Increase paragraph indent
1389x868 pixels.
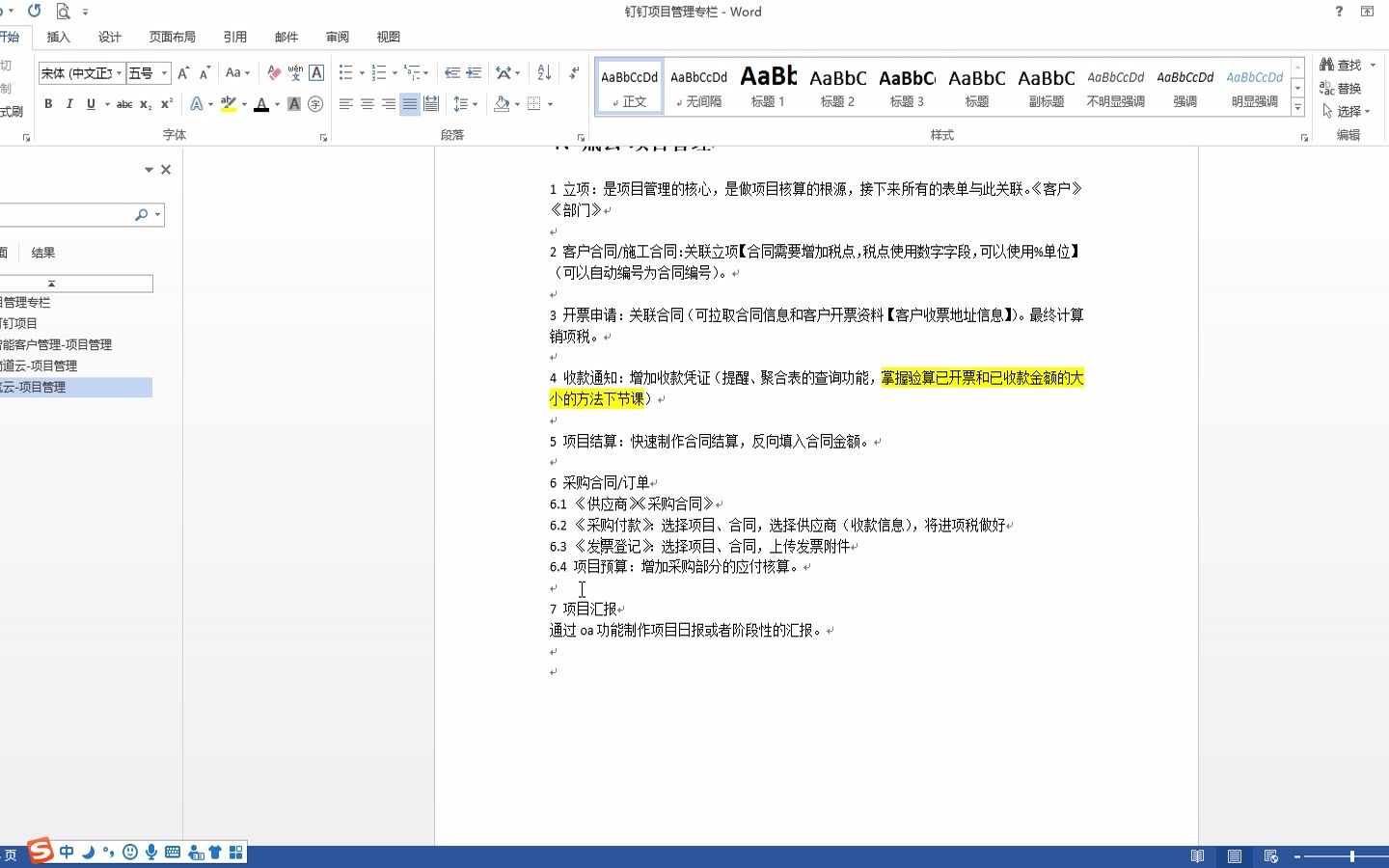pyautogui.click(x=474, y=73)
